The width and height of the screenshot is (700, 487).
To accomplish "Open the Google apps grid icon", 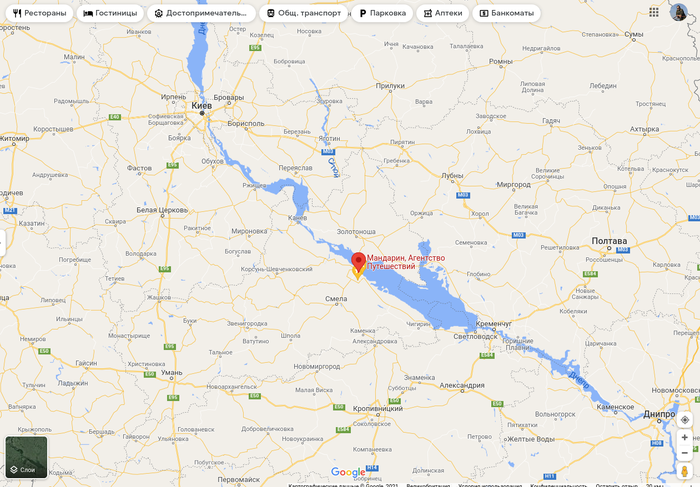I will click(x=654, y=12).
